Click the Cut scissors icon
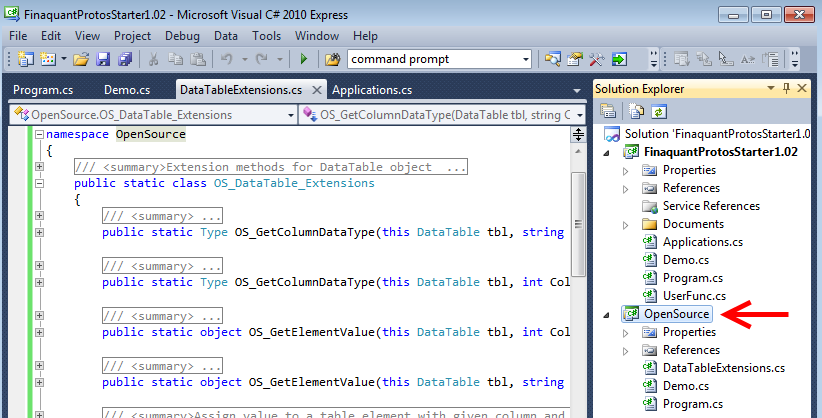Viewport: 822px width, 418px height. [153, 59]
